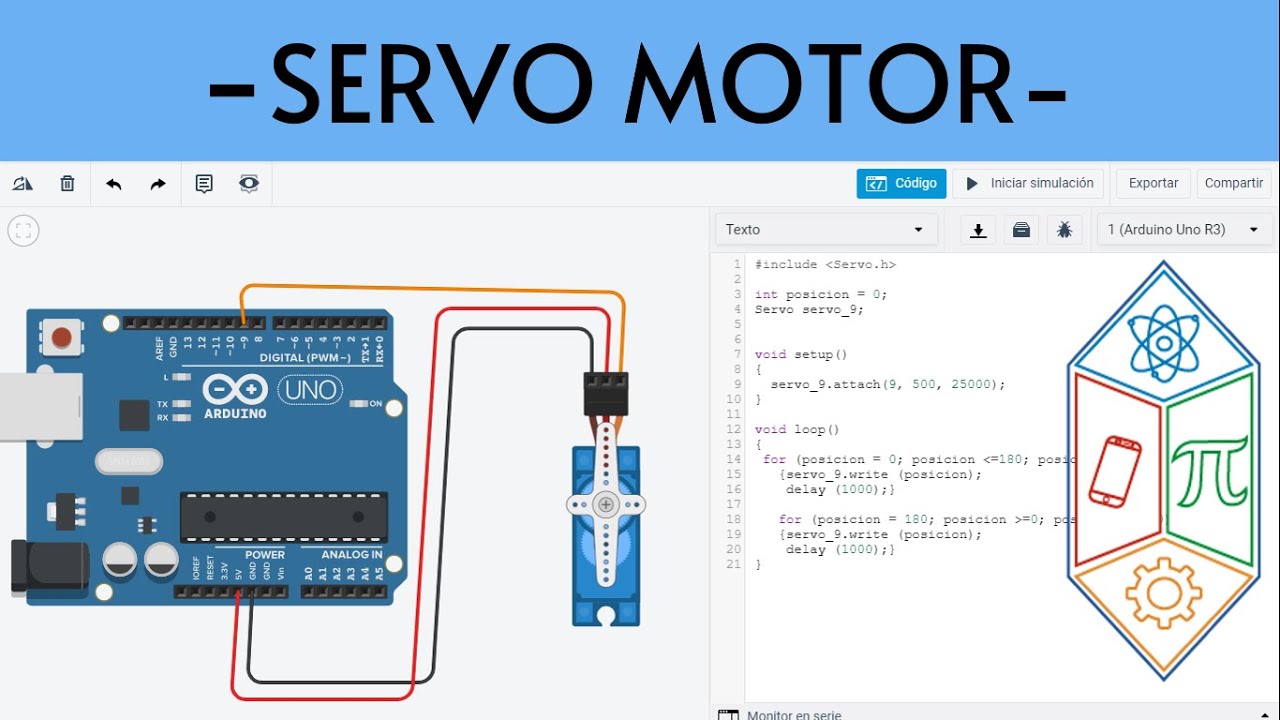Click the Compartir button
Screen dimensions: 1280x720
coord(1233,184)
